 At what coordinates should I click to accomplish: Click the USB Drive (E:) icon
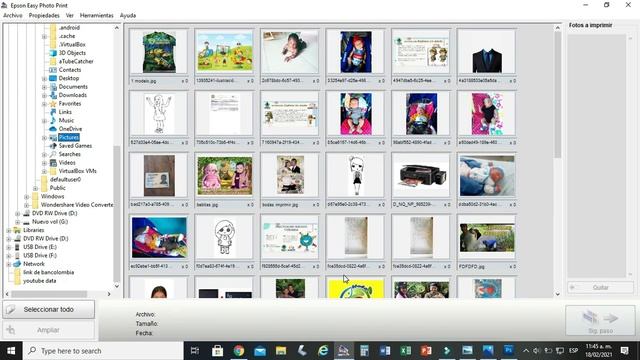(17, 247)
